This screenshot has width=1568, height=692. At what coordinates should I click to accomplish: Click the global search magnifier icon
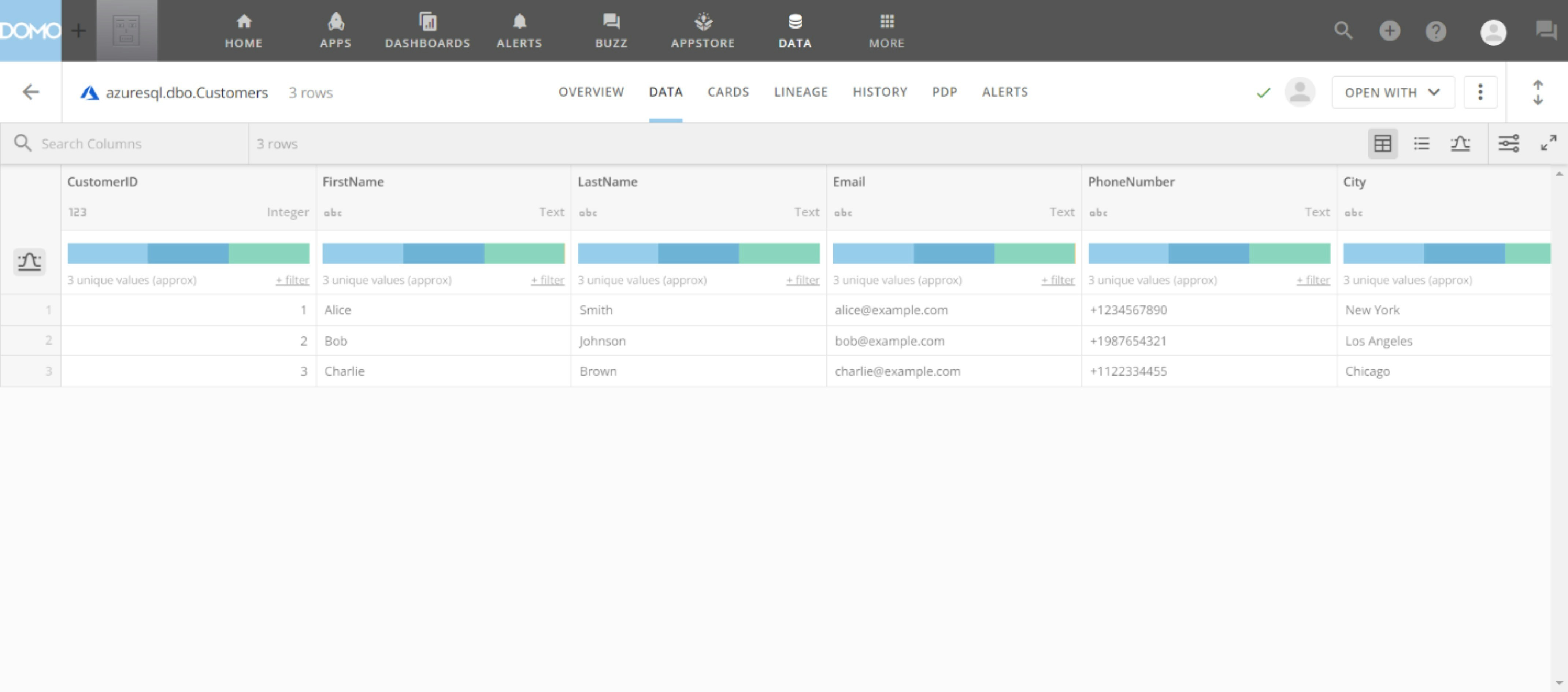(x=1343, y=30)
